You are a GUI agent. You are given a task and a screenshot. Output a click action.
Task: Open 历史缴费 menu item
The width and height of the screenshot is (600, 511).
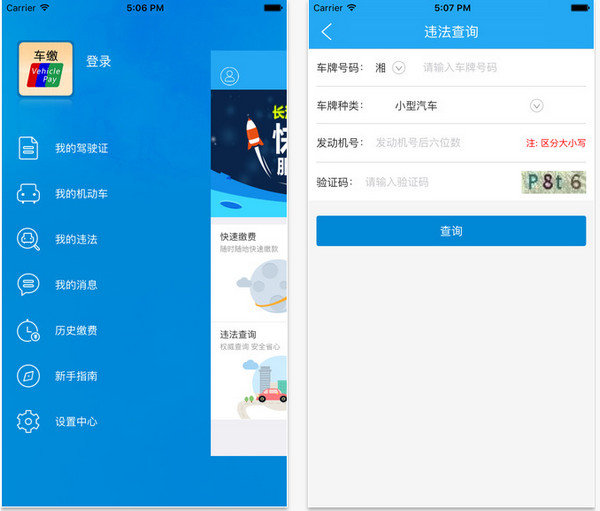click(x=76, y=330)
